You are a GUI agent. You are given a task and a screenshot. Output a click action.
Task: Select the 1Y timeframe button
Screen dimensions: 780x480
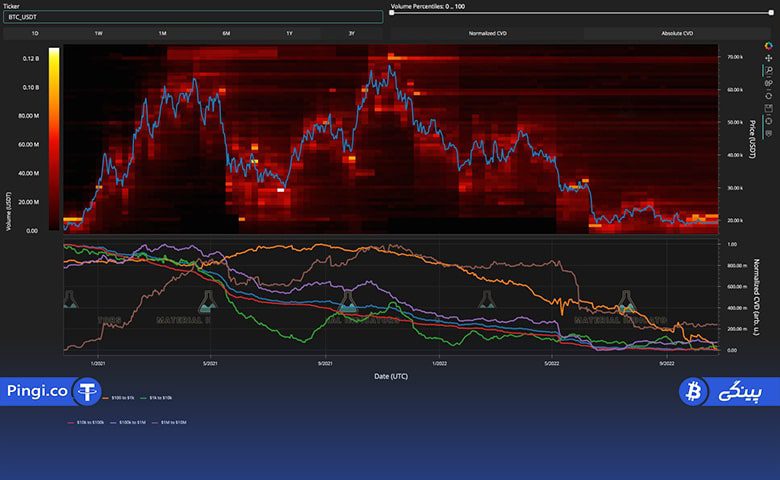[x=289, y=33]
